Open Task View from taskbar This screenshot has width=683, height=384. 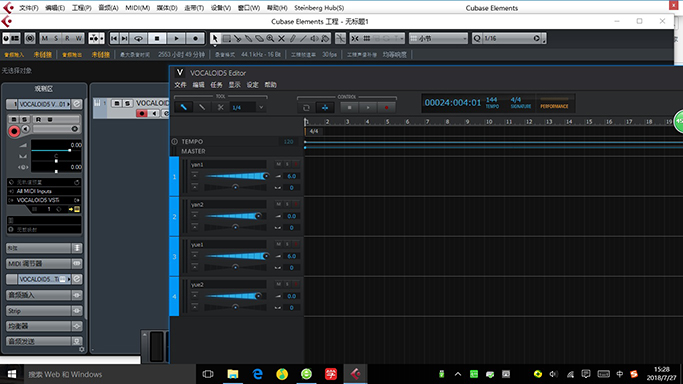pos(208,374)
